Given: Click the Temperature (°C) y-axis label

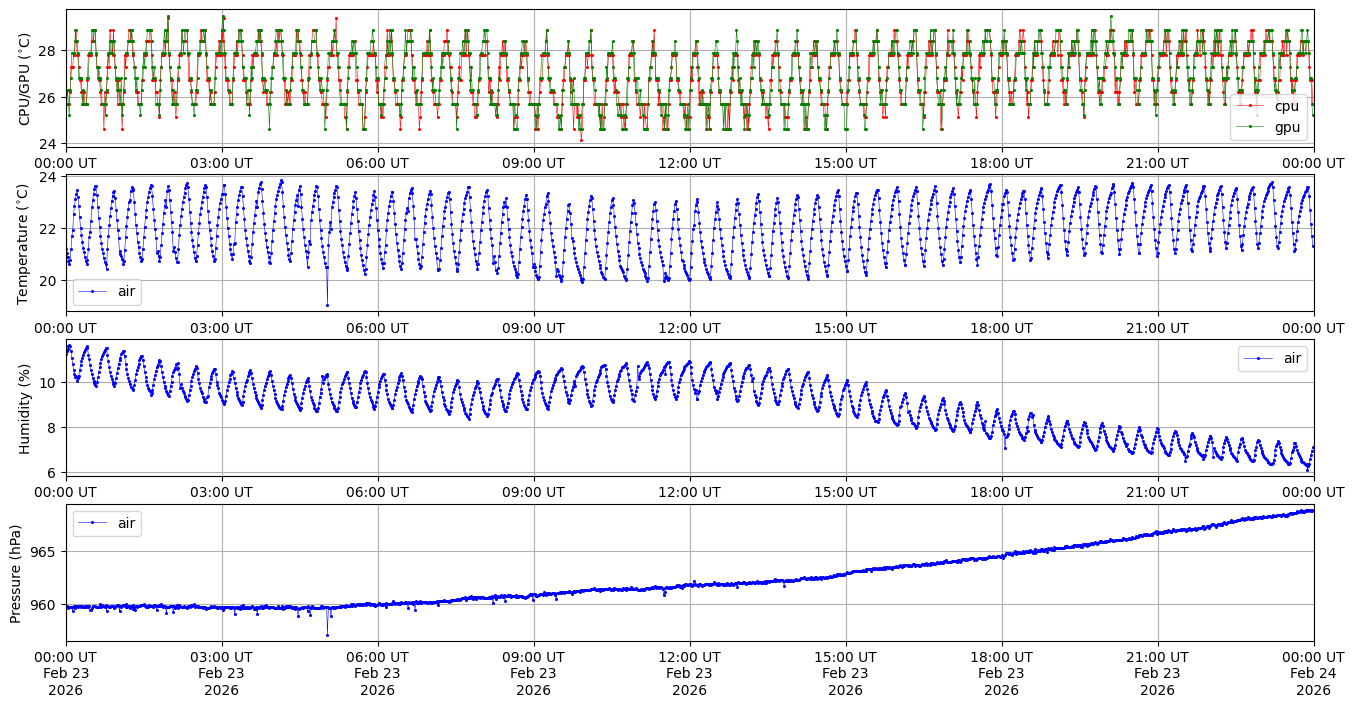Looking at the screenshot, I should point(24,243).
